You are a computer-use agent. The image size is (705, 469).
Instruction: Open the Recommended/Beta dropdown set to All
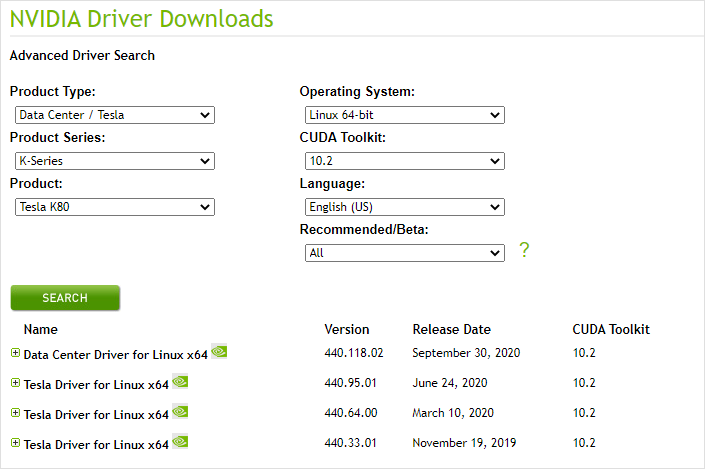click(405, 253)
